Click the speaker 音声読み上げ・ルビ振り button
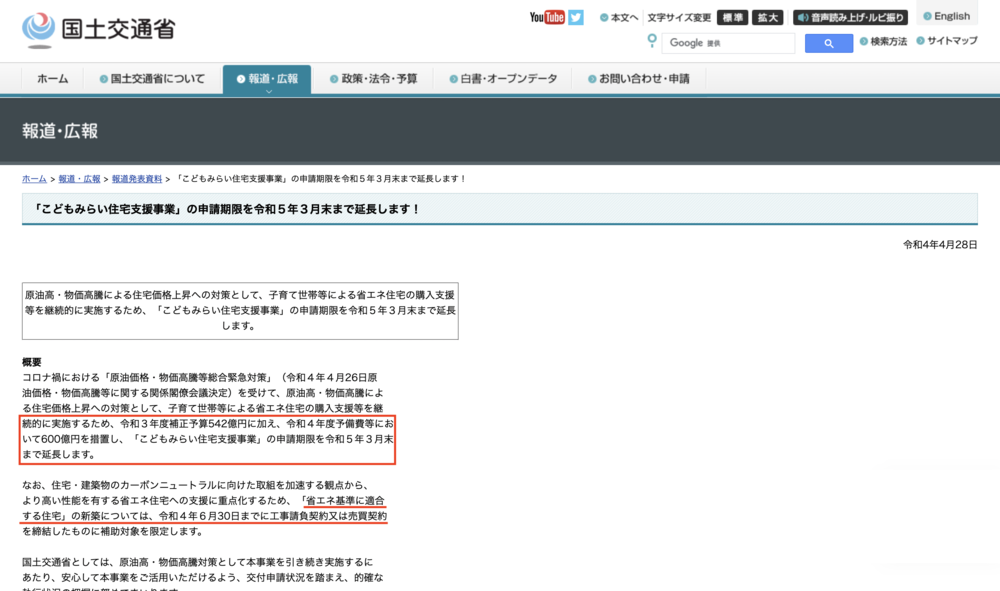 (x=850, y=17)
